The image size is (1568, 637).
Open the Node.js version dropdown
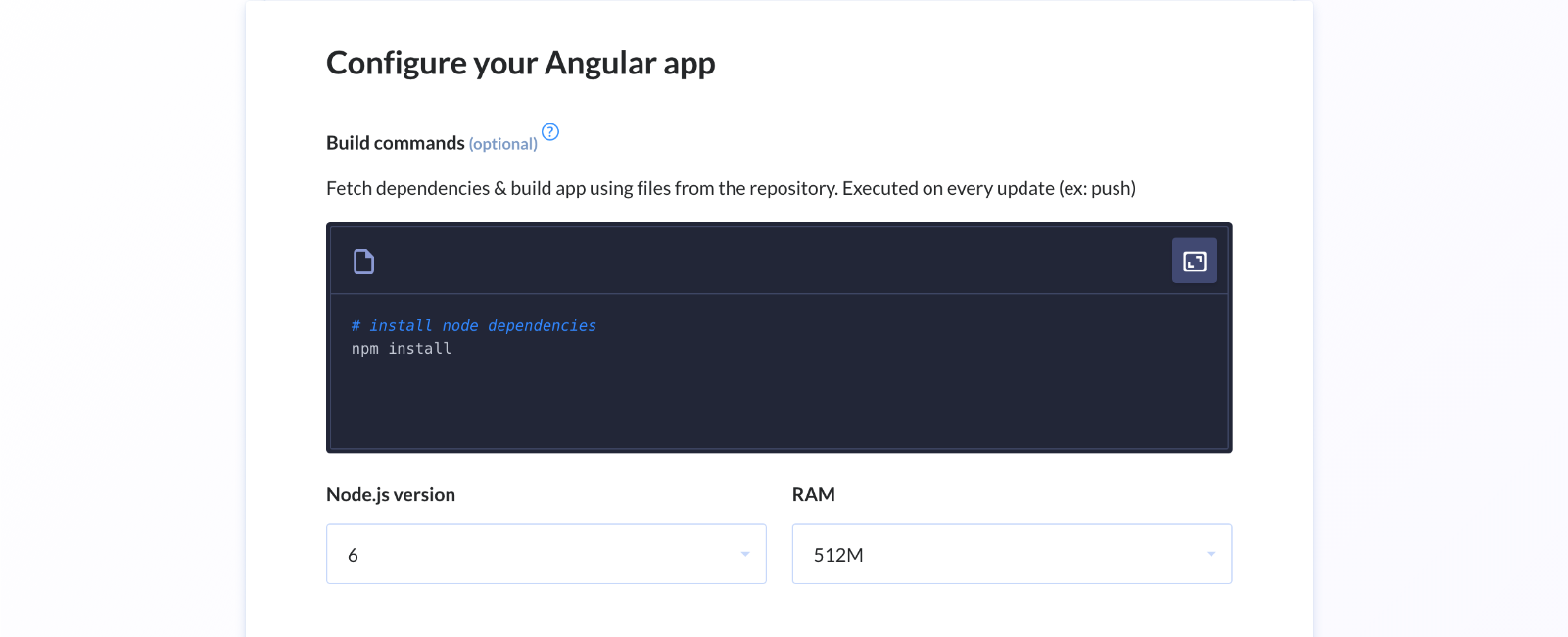point(546,554)
